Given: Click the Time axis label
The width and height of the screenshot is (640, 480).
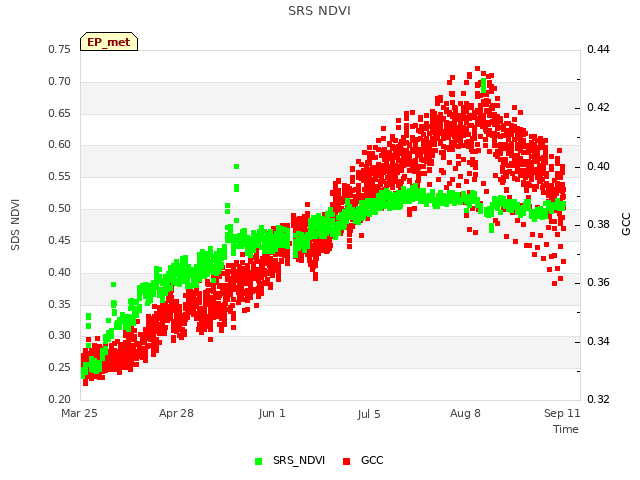Looking at the screenshot, I should coord(566,429).
